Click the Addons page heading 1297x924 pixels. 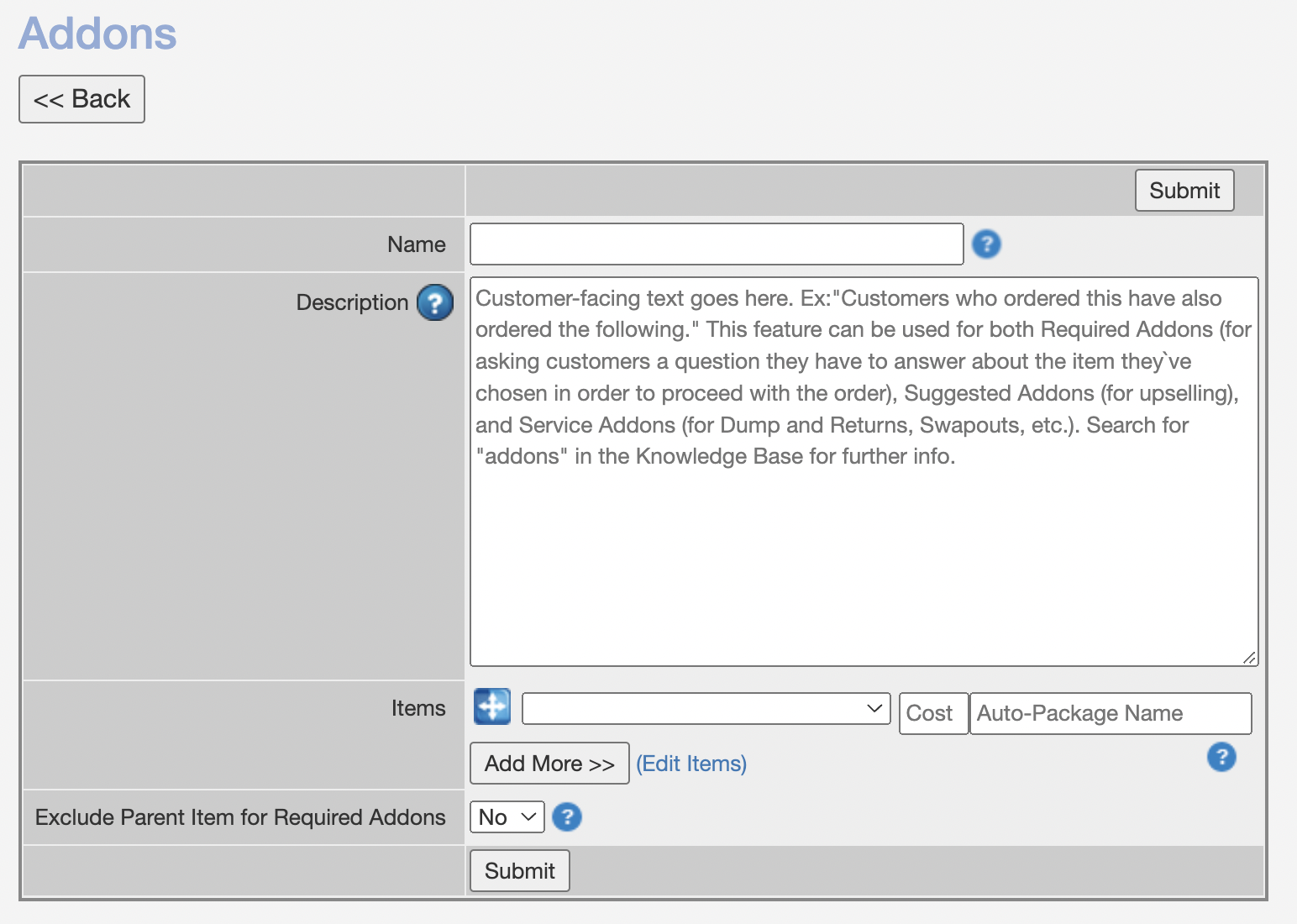pos(97,34)
